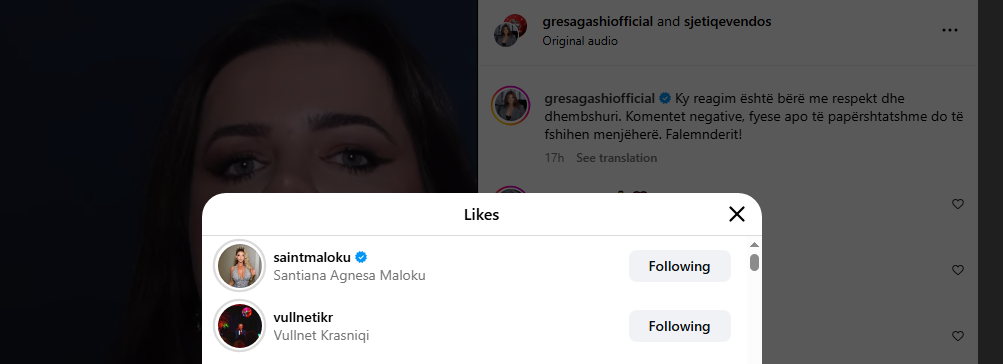The height and width of the screenshot is (364, 1003).
Task: Open the saintmaloku profile picture
Action: coord(239,266)
